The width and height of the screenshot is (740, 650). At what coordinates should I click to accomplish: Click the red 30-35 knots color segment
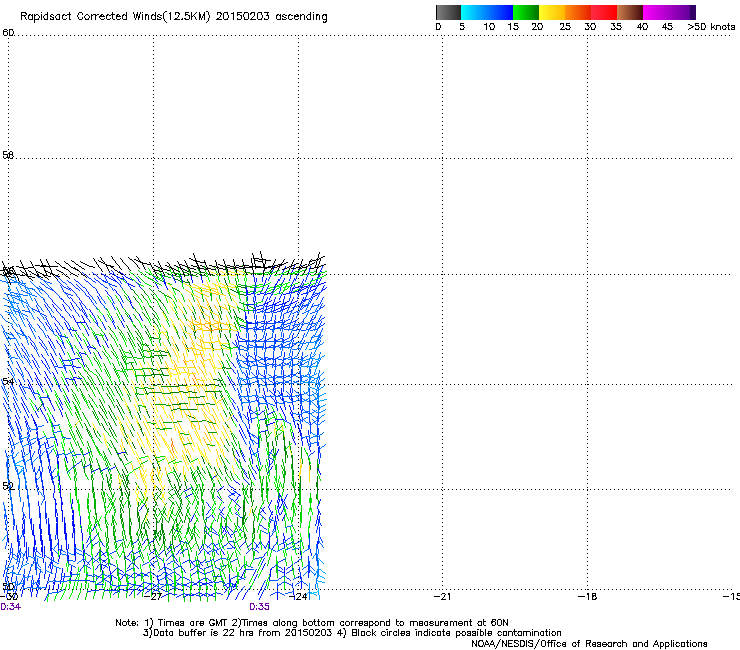pos(604,12)
